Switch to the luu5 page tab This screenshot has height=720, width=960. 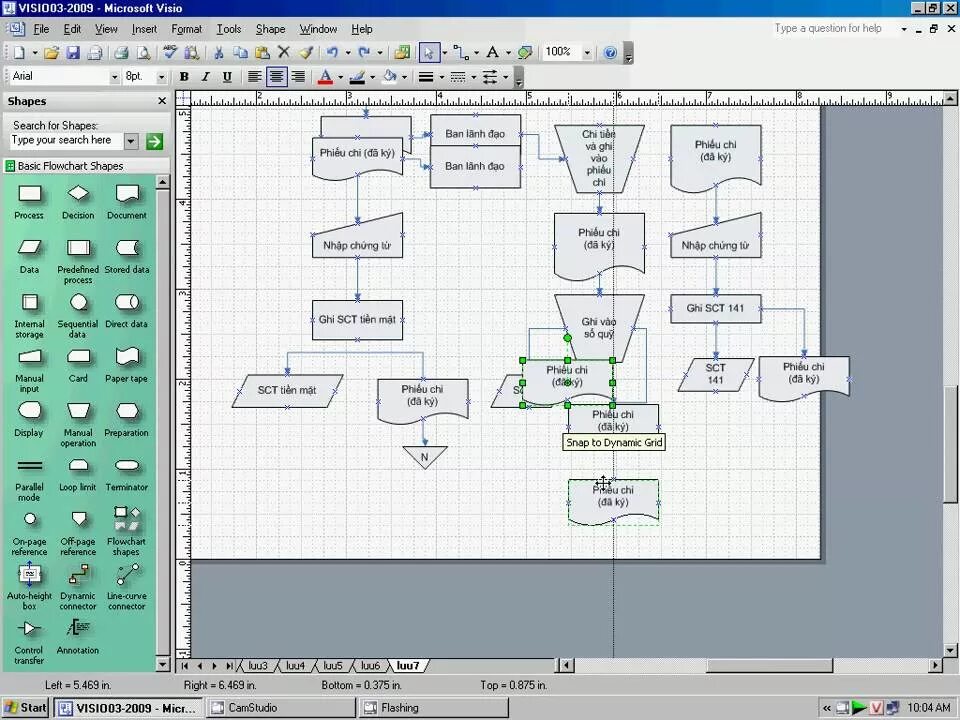click(x=332, y=666)
